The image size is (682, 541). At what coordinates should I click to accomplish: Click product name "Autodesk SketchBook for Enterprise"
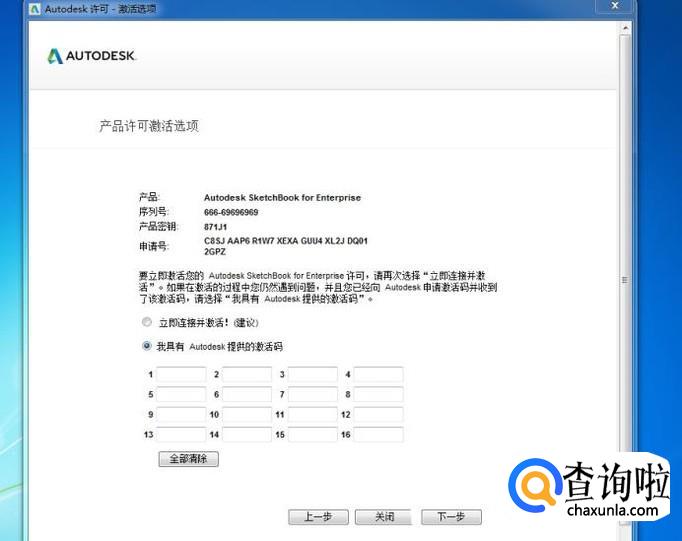pos(282,197)
